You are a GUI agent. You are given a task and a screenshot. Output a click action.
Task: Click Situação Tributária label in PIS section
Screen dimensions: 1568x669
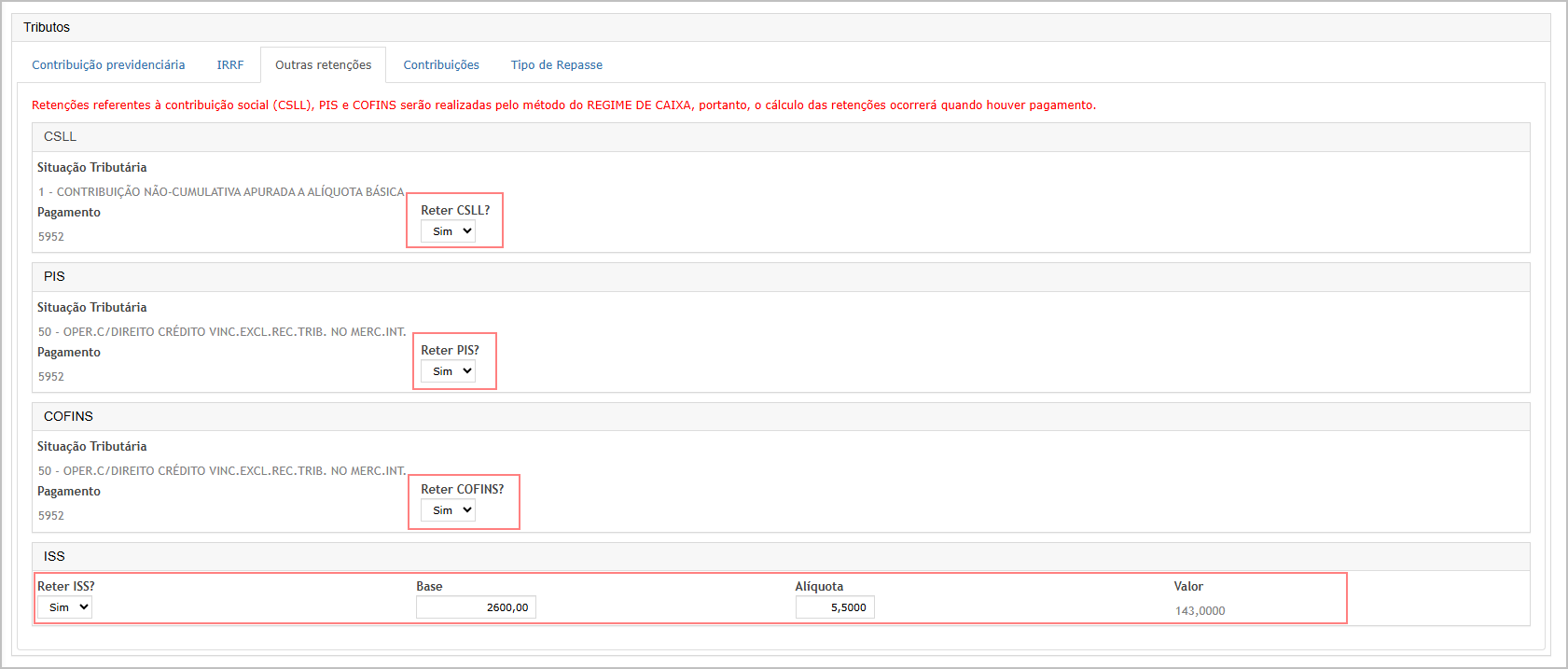pos(91,308)
